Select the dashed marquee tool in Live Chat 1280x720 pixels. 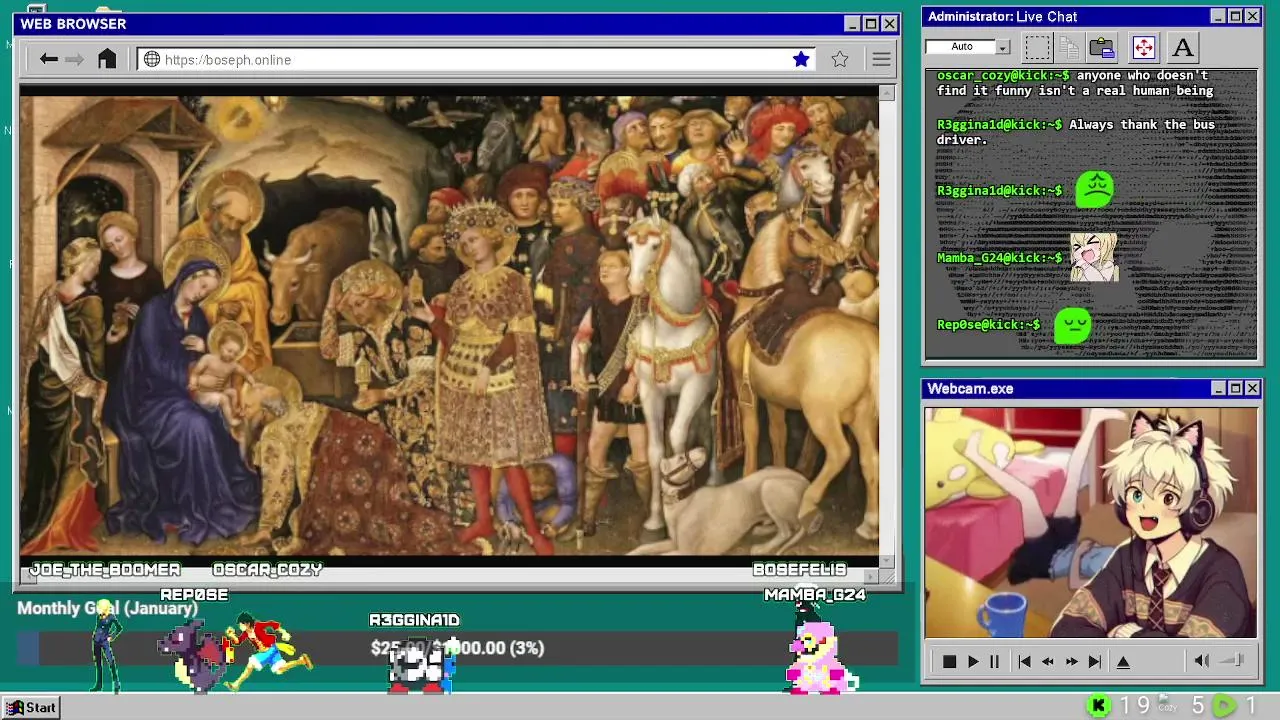[x=1037, y=47]
